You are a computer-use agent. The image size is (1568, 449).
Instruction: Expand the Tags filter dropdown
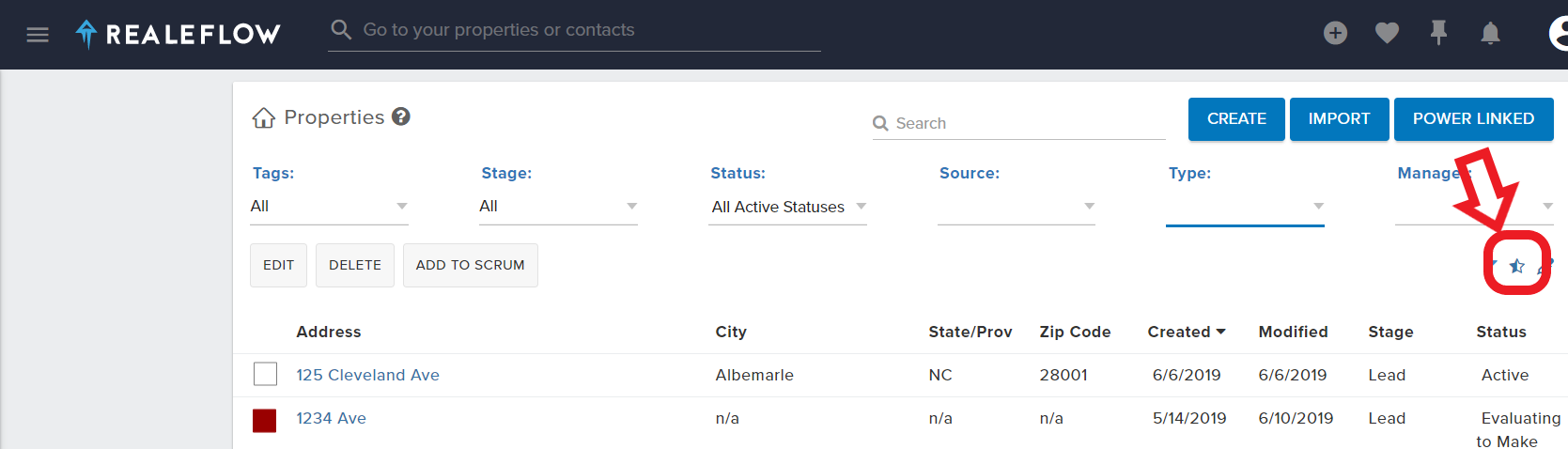(329, 207)
